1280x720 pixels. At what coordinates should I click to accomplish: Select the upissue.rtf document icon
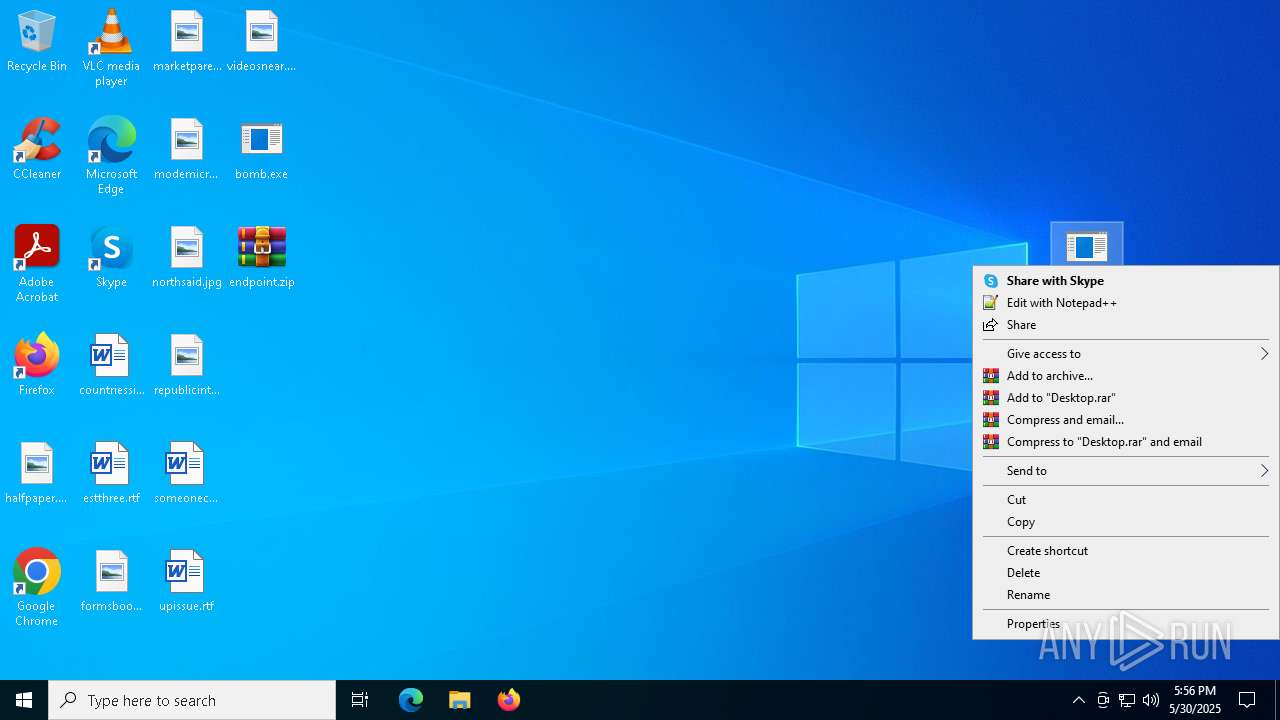187,582
